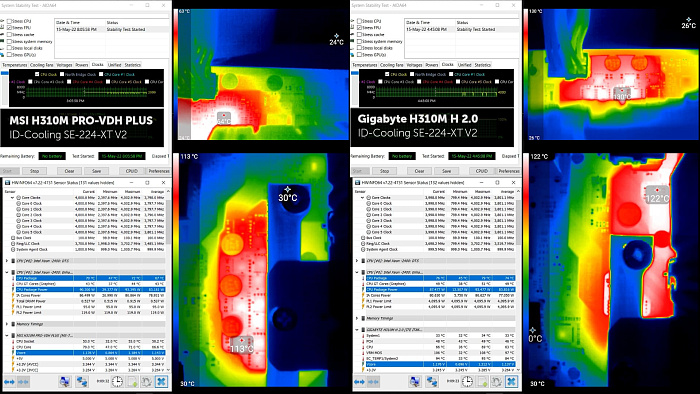Collapse the Core Clocks group in left HWiNFO
Image resolution: width=700 pixels, height=394 pixels.
(x=12, y=197)
